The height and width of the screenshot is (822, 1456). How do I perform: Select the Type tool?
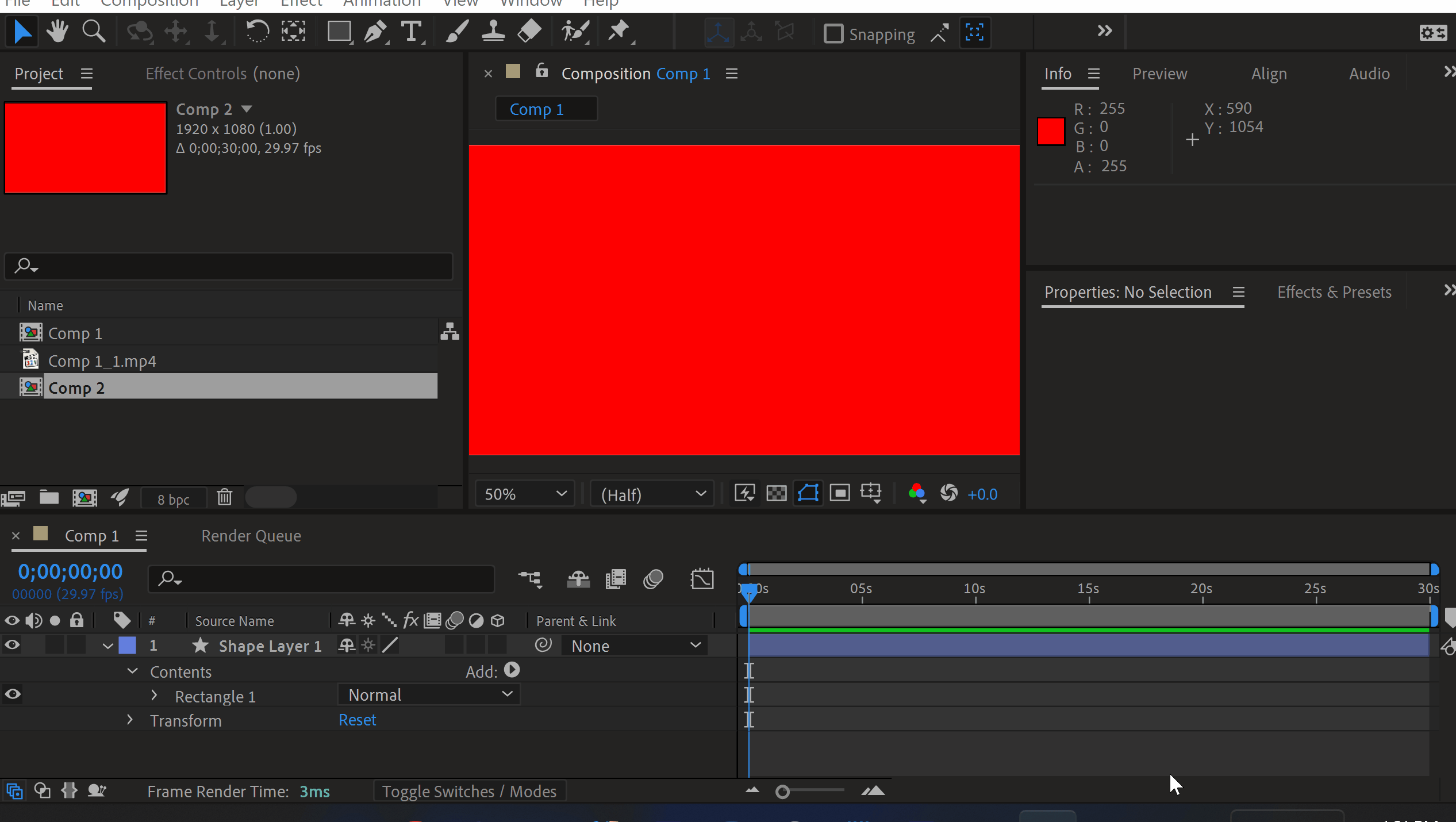pyautogui.click(x=411, y=32)
